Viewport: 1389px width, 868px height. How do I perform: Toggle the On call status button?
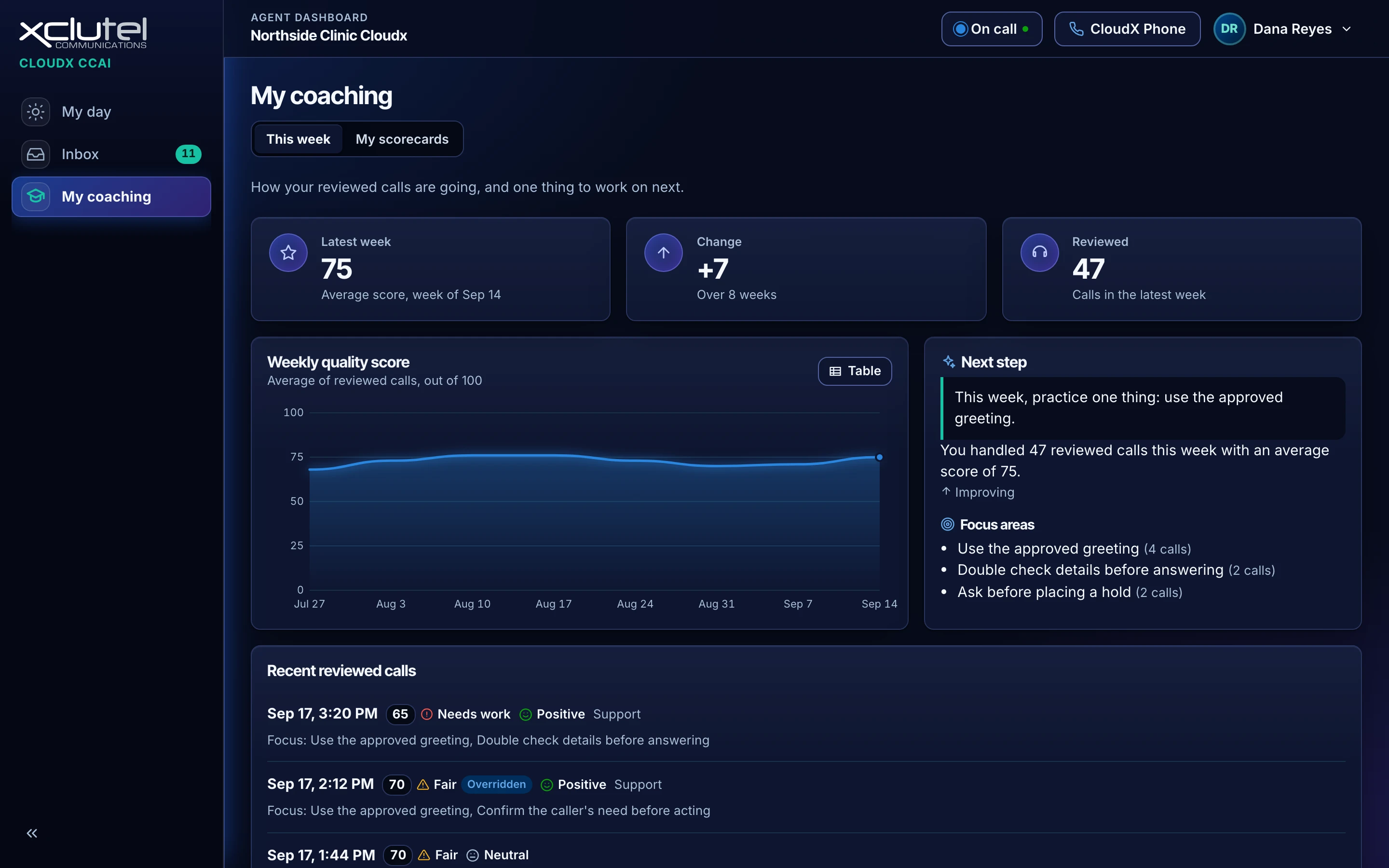click(991, 29)
